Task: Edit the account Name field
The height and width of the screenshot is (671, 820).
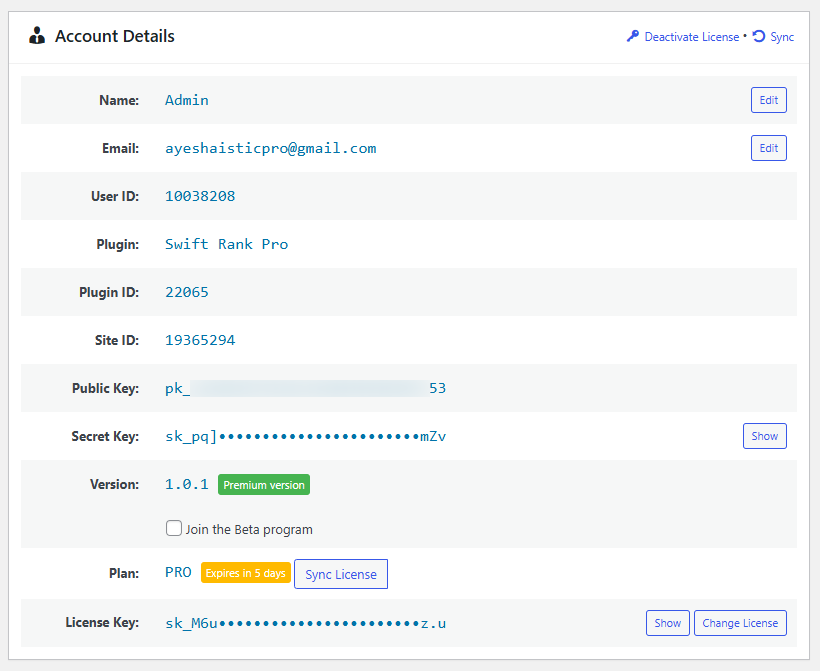Action: [768, 100]
